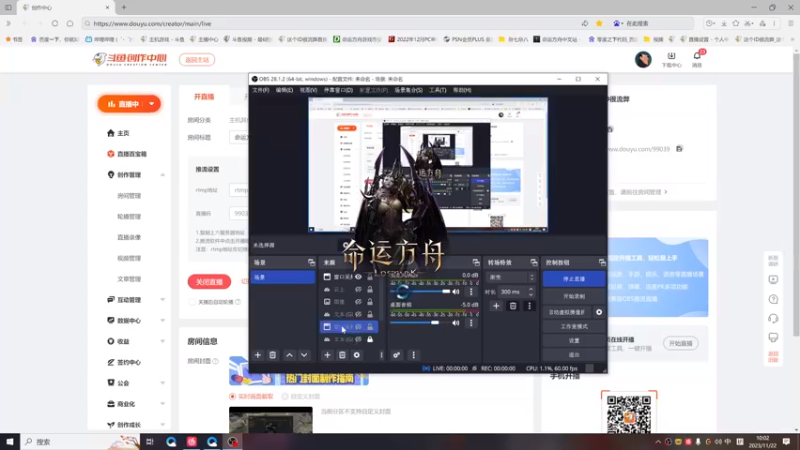Expand the 互动管理 sidebar section
The width and height of the screenshot is (800, 450).
click(163, 300)
